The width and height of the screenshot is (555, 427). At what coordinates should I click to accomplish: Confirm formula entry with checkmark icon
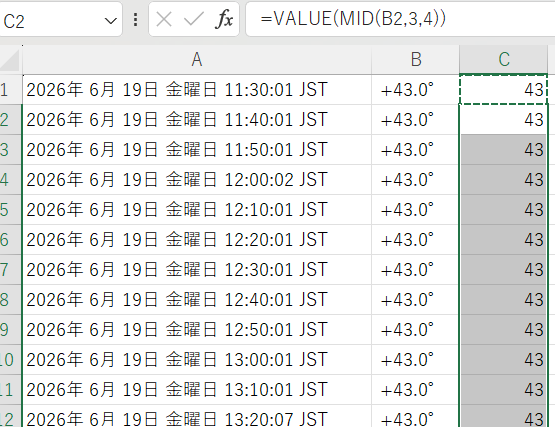click(194, 19)
